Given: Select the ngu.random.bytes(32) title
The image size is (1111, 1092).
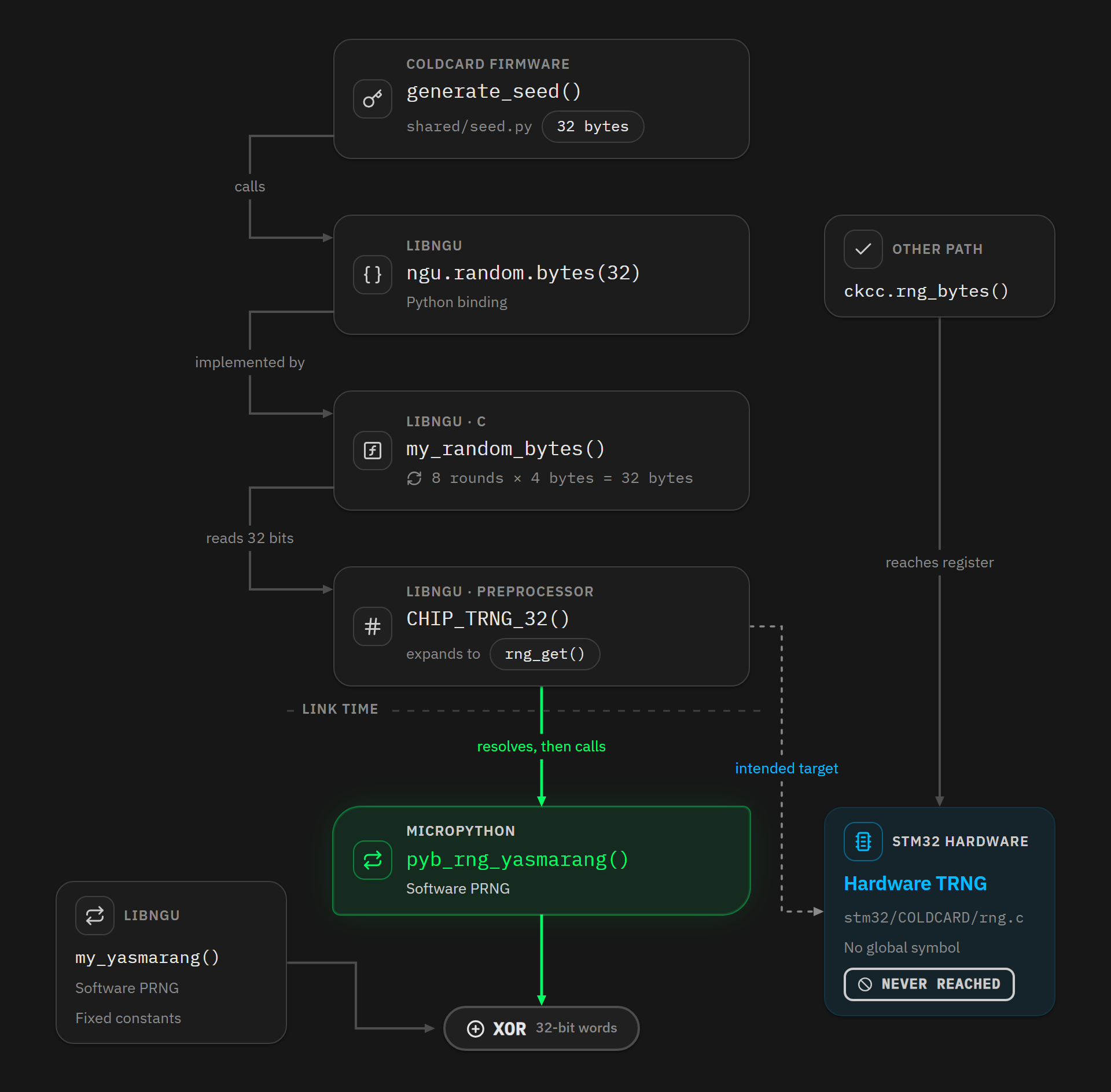Looking at the screenshot, I should click(x=523, y=273).
